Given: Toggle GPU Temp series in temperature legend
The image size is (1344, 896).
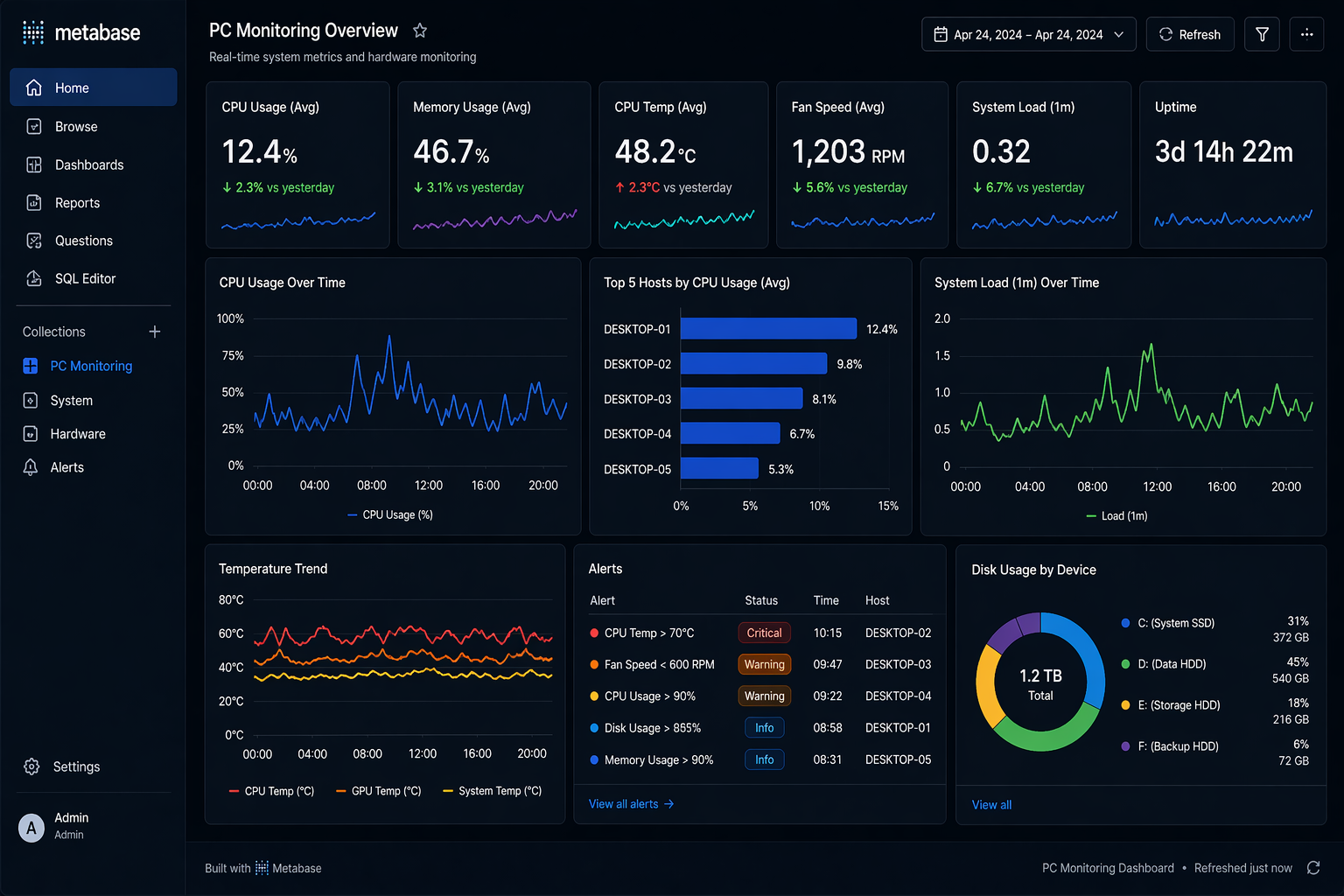Looking at the screenshot, I should 378,791.
